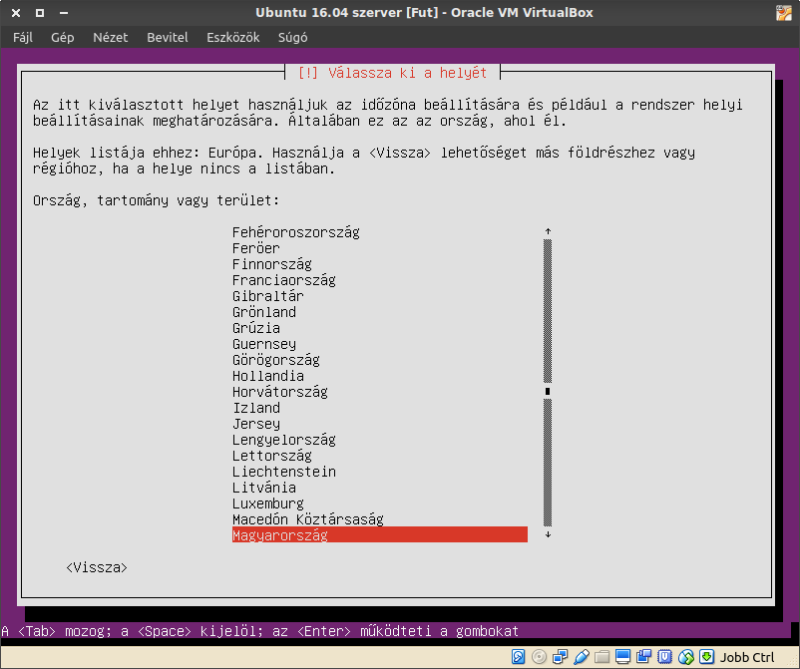Close the VirtualBox window
The width and height of the screenshot is (800, 669).
point(16,13)
